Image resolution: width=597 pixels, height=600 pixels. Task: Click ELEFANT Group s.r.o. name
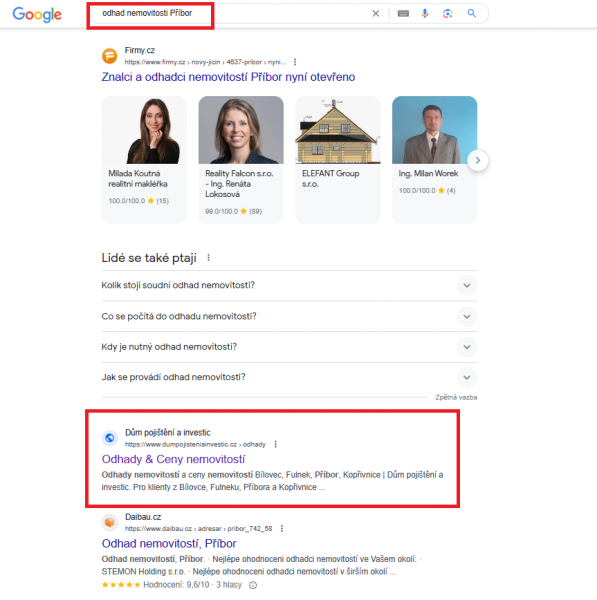point(330,179)
